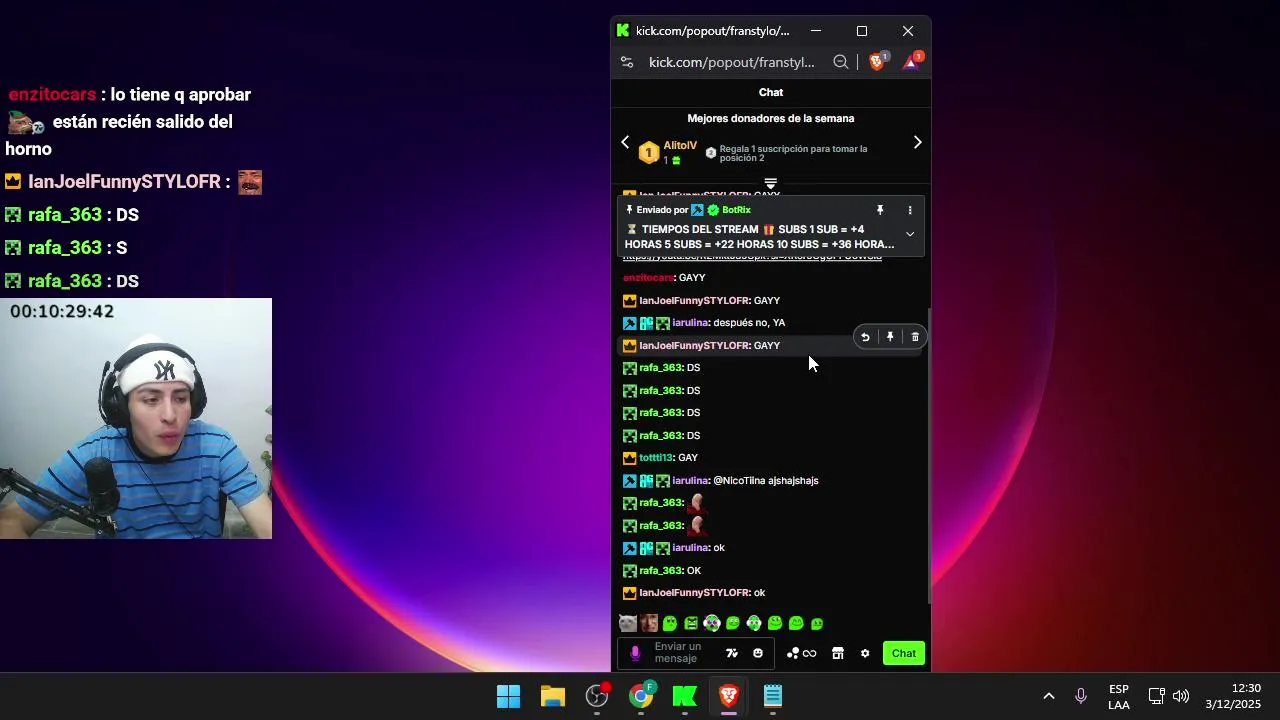Screen dimensions: 1280x720
Task: Open Google Chrome from the taskbar
Action: pos(641,696)
